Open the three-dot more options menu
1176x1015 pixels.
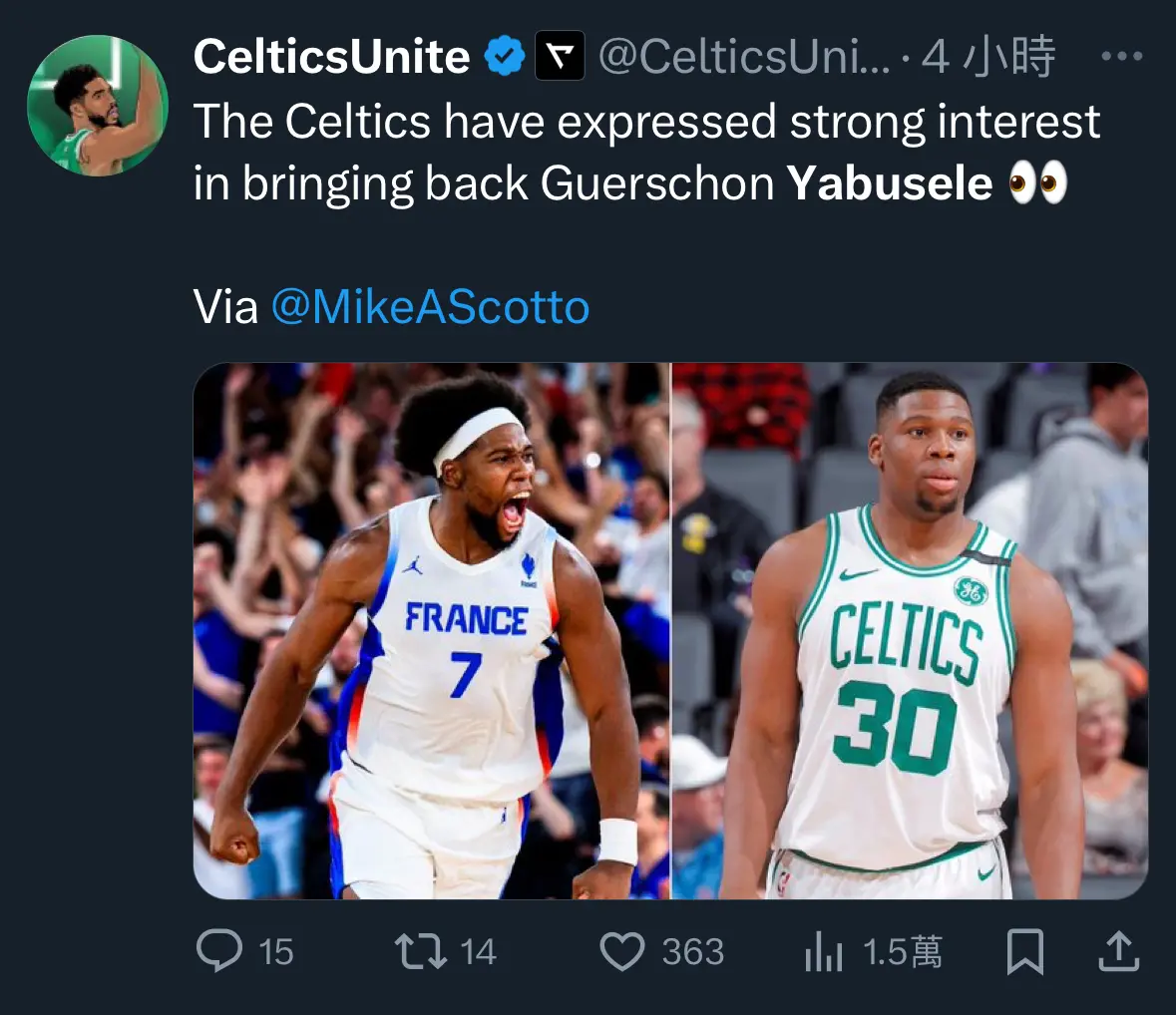point(1122,56)
